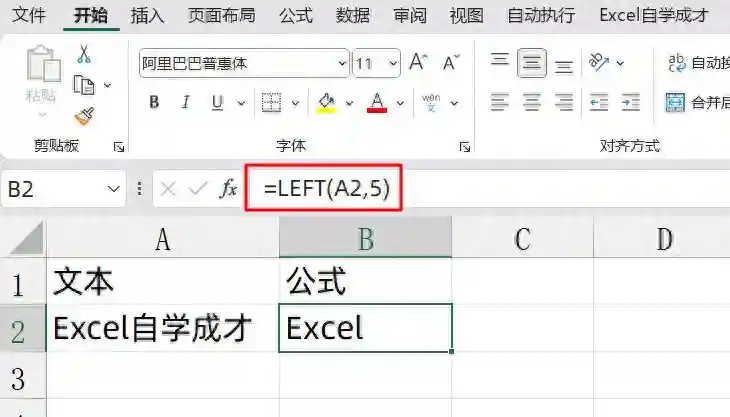Click the Cut scissors icon
730x417 pixels.
point(84,54)
